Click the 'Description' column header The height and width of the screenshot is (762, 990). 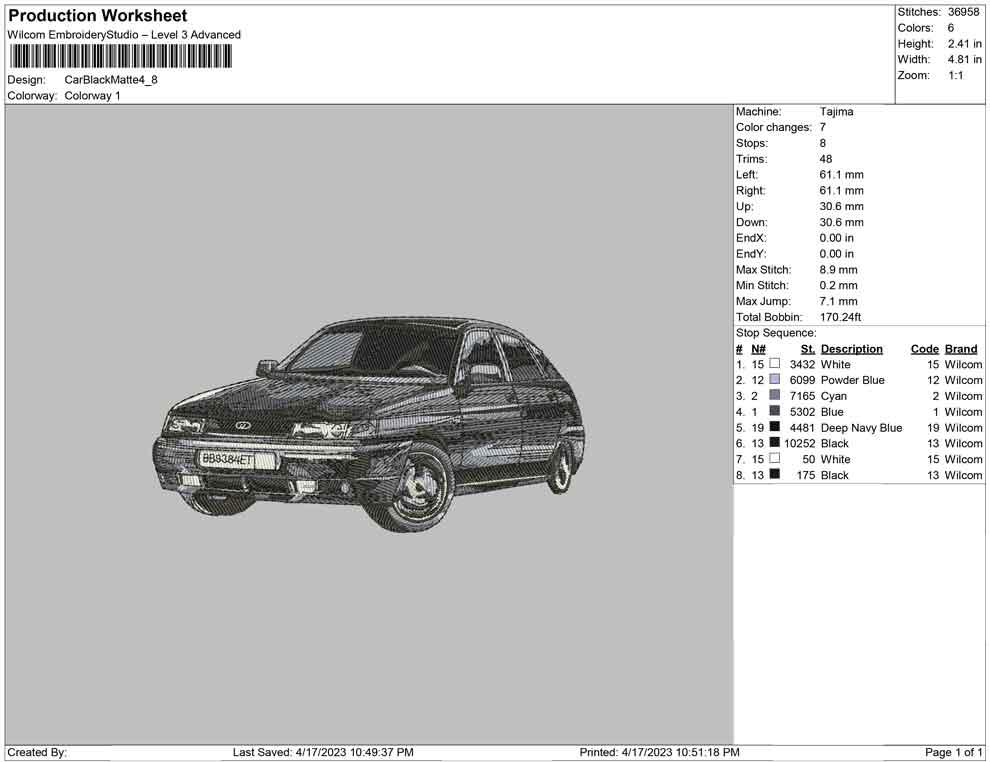(x=852, y=348)
